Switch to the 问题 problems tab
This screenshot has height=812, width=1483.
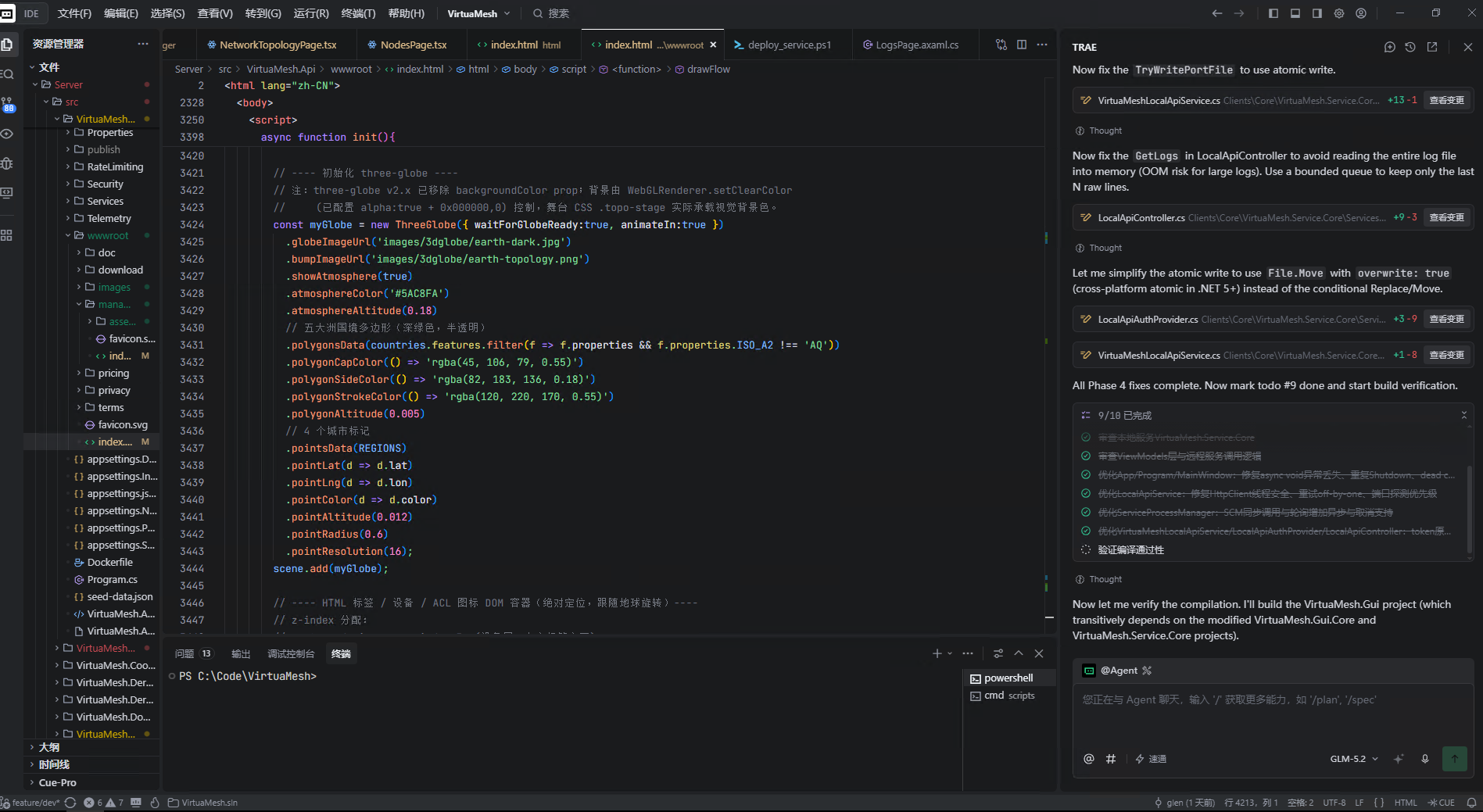click(193, 653)
